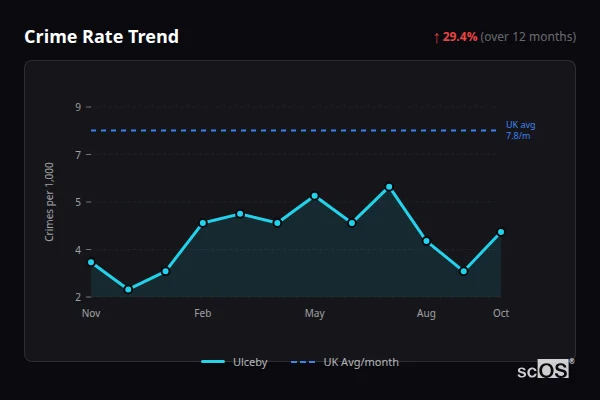Click the 'Crimes per 1,000' axis title
The height and width of the screenshot is (400, 600).
(x=49, y=202)
